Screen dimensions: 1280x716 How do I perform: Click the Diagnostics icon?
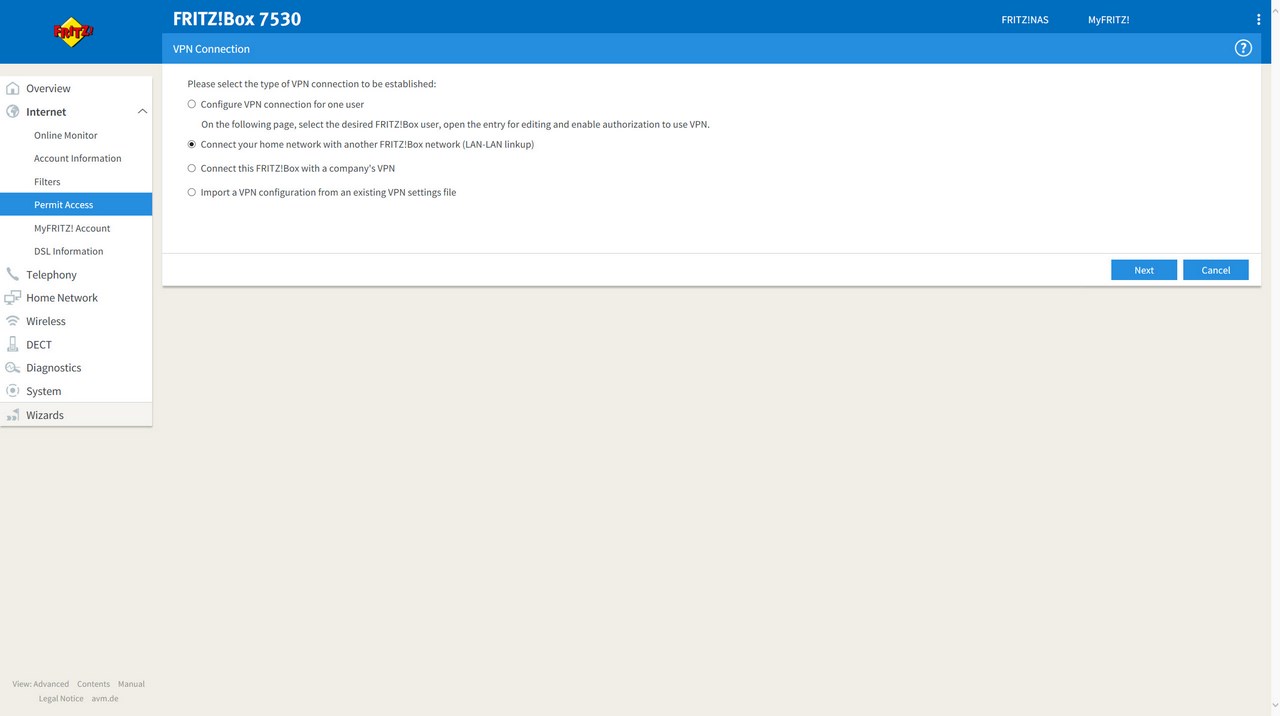pyautogui.click(x=13, y=368)
